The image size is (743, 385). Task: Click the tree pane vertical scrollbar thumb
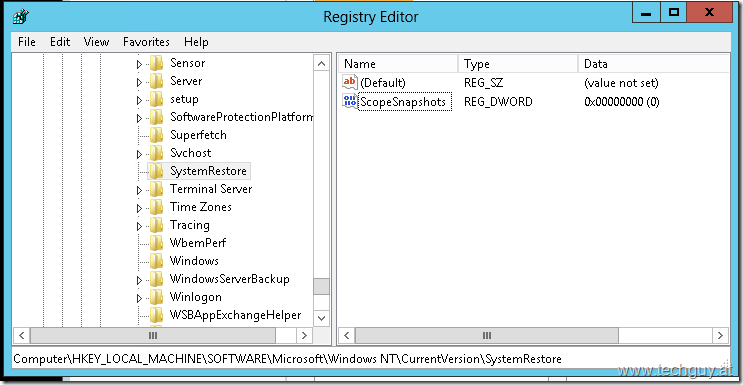pos(321,286)
